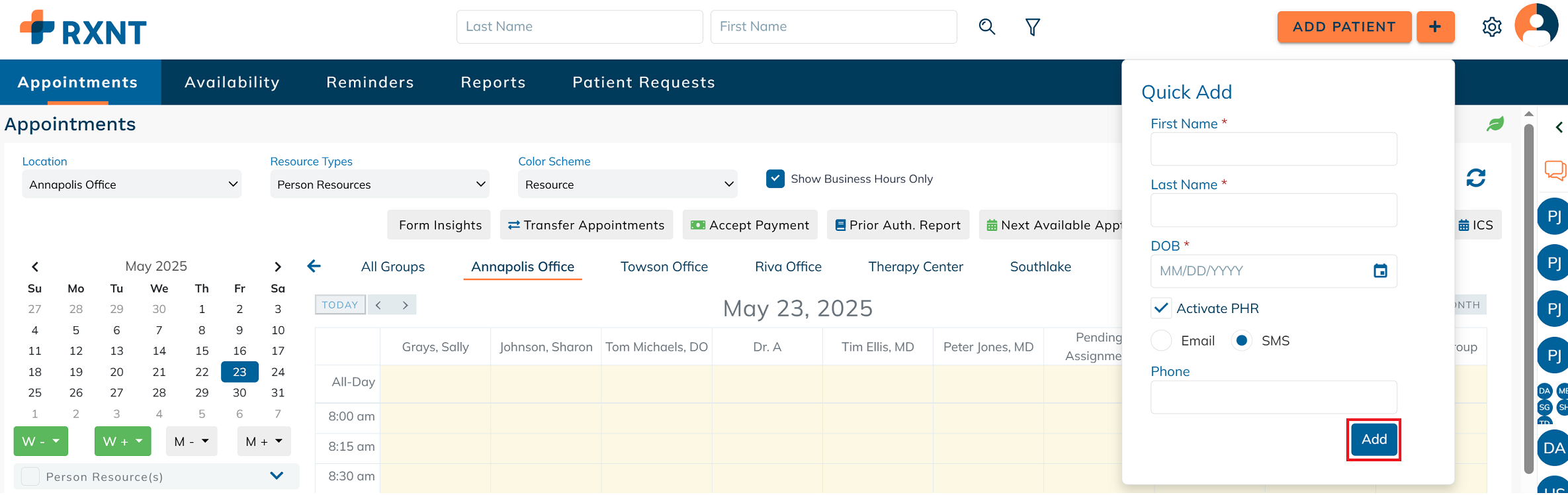Open the chat messages icon in sidebar

1555,170
